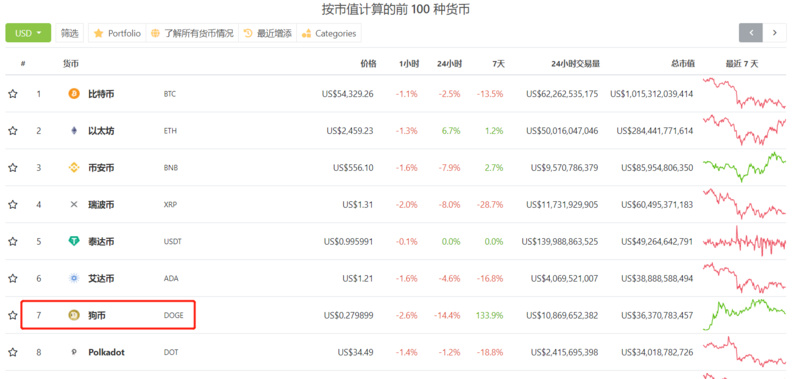Click price US$54,329.26

point(347,94)
